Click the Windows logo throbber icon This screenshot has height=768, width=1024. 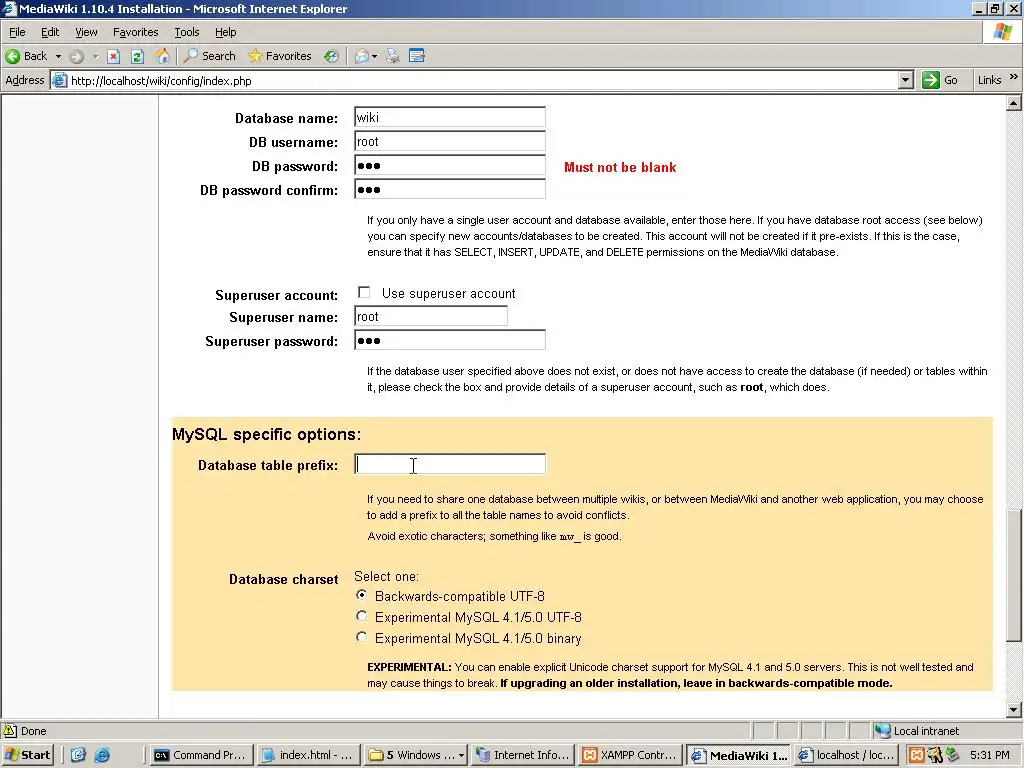pos(1003,32)
